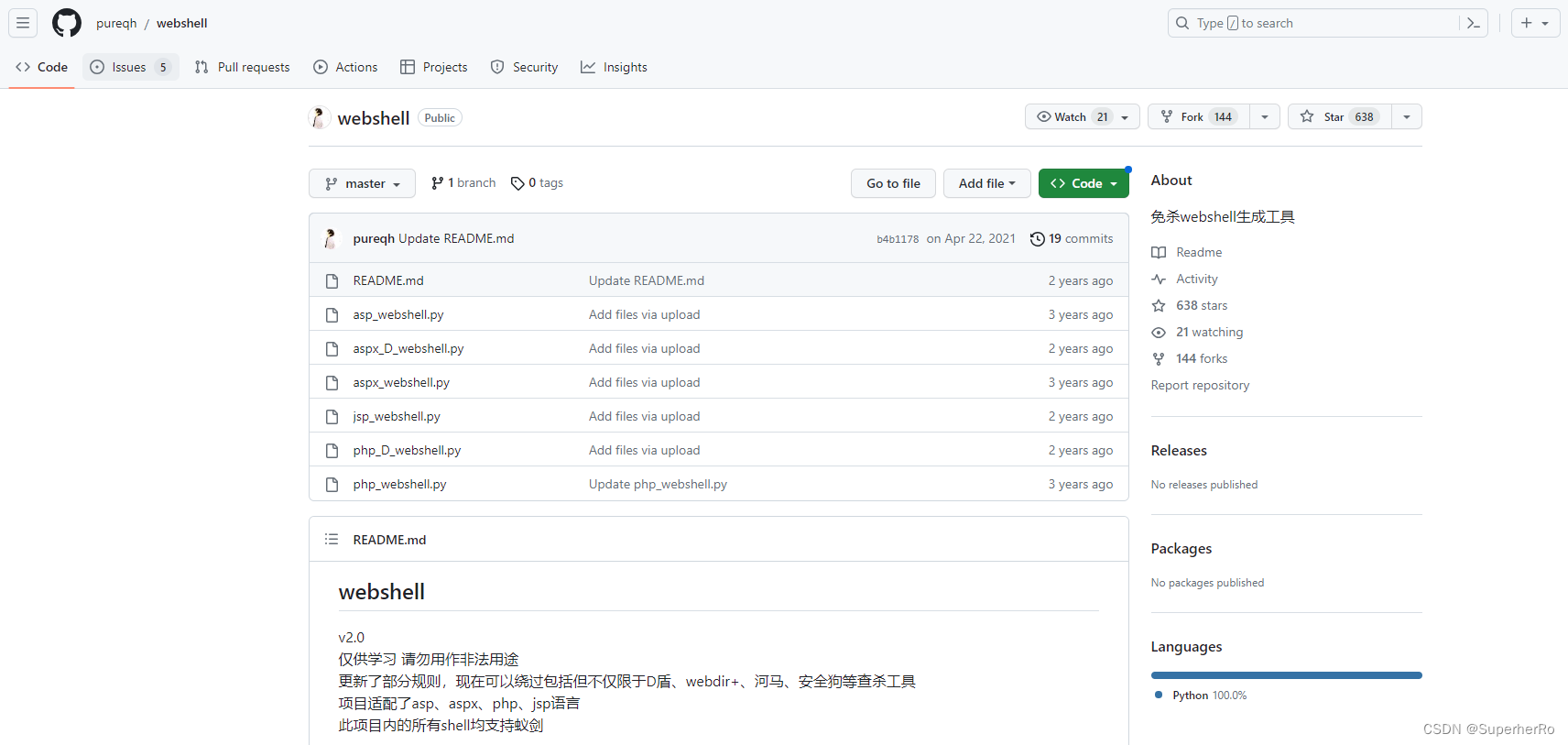Screen dimensions: 1568x745
Task: Open the Releases section heading
Action: [1179, 450]
